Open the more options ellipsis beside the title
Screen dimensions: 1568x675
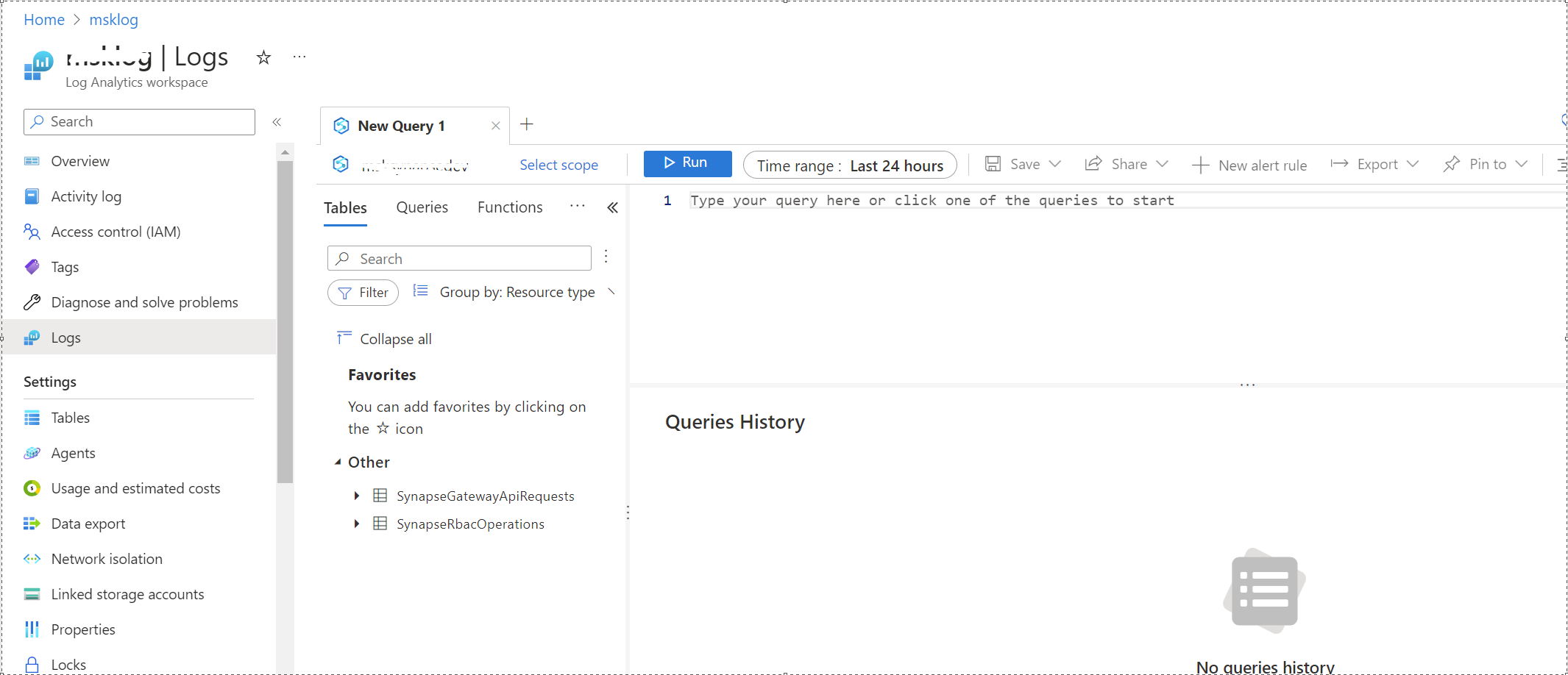click(299, 57)
